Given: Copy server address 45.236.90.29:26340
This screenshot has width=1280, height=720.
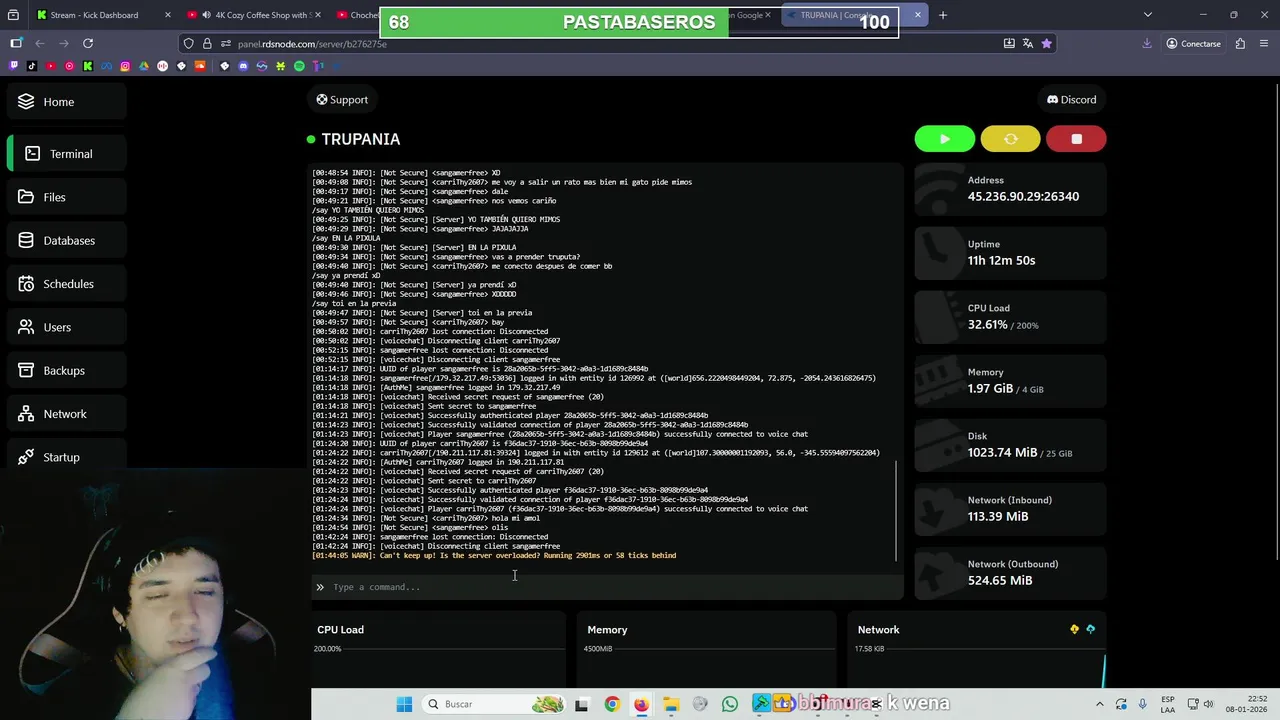Looking at the screenshot, I should [1023, 196].
